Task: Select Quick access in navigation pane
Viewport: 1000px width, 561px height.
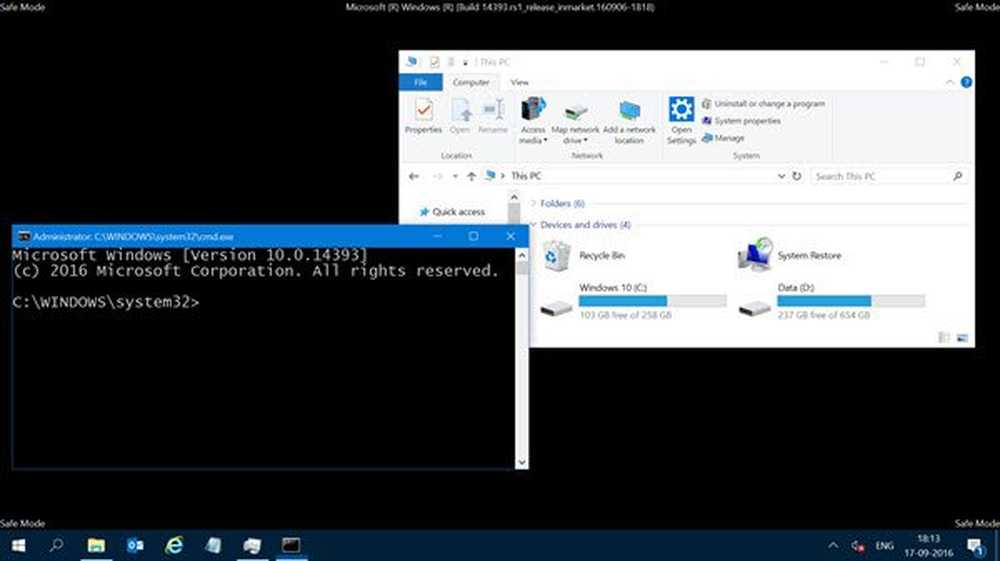Action: 452,212
